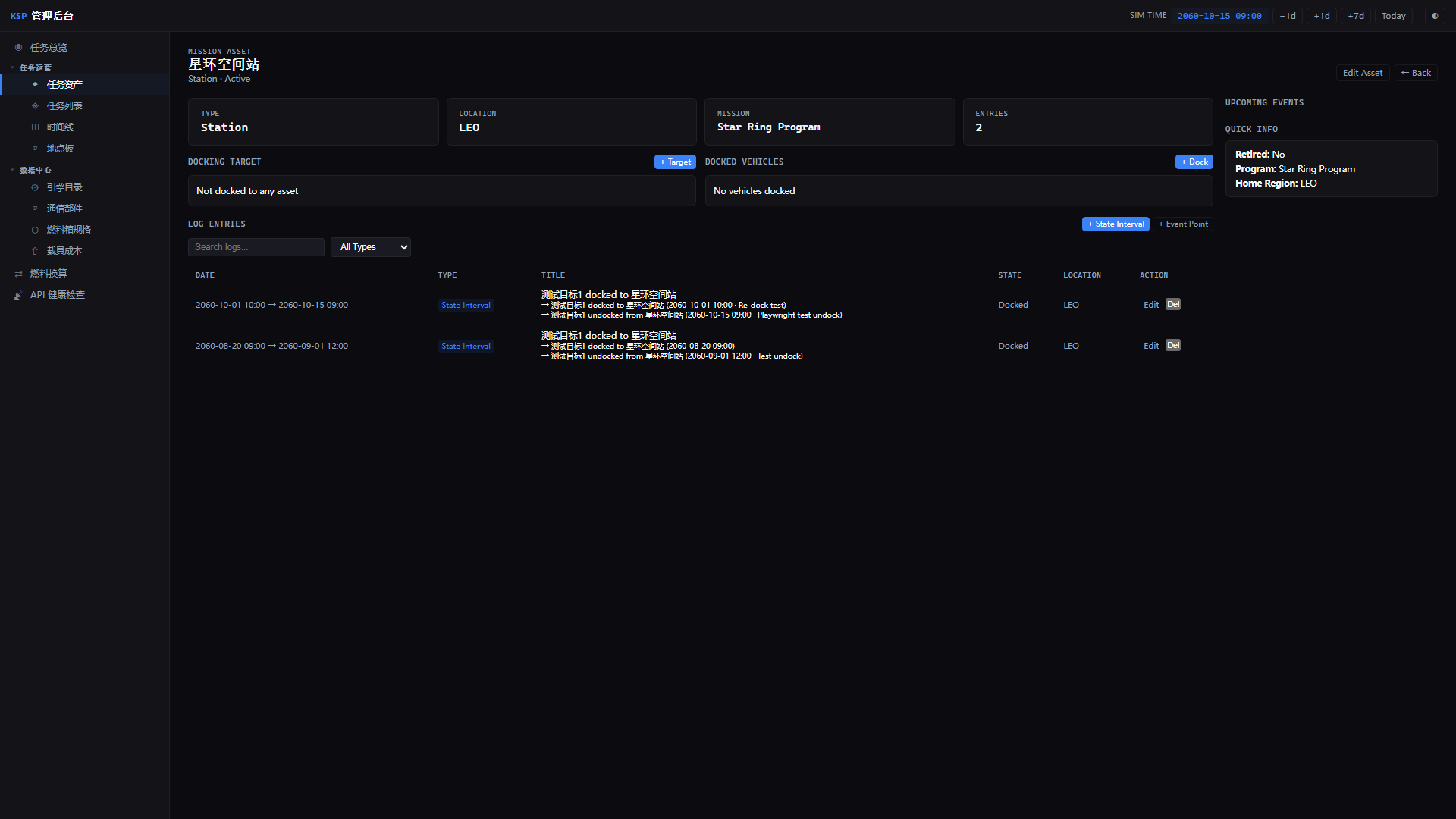The image size is (1456, 819).
Task: Focus the Search logs input field
Action: [256, 247]
